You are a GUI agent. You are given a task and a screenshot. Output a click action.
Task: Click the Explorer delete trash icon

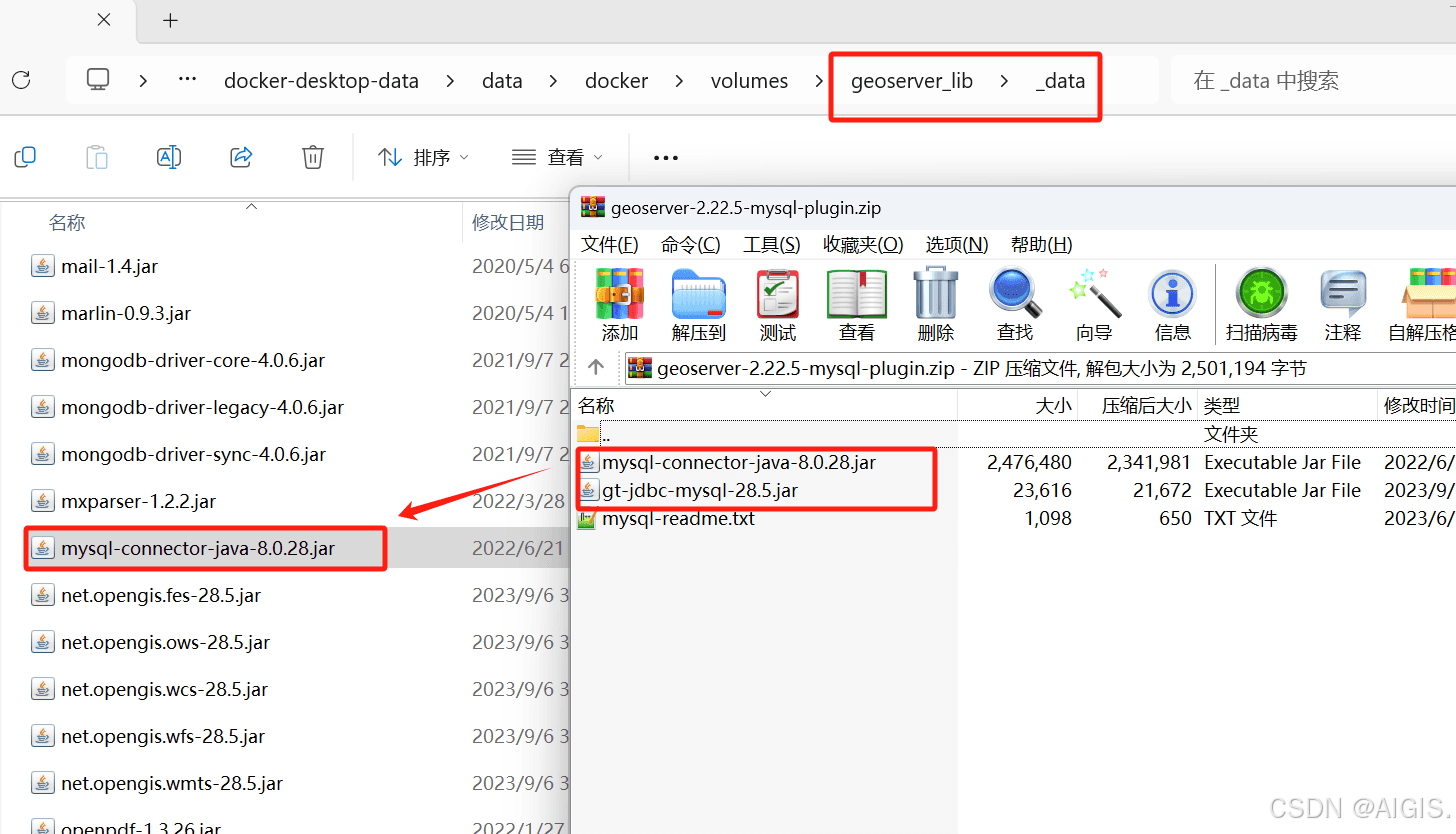point(313,157)
